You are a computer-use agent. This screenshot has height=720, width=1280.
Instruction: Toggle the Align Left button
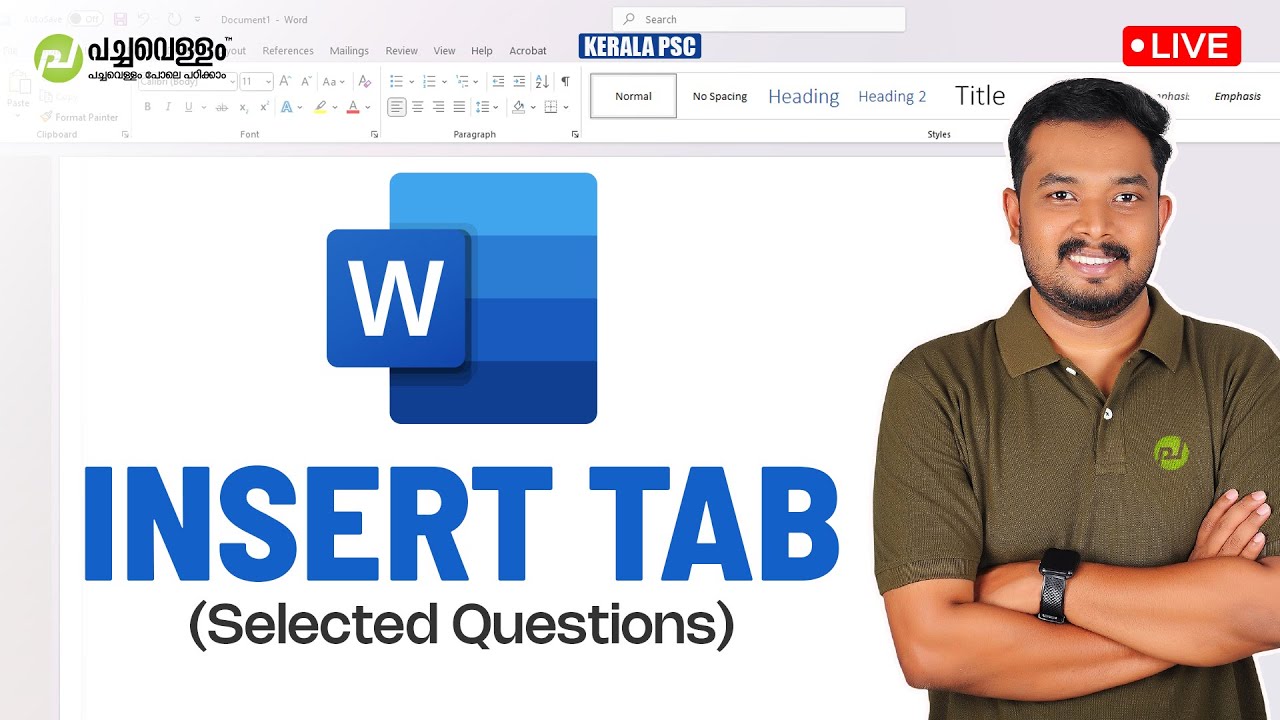point(397,107)
